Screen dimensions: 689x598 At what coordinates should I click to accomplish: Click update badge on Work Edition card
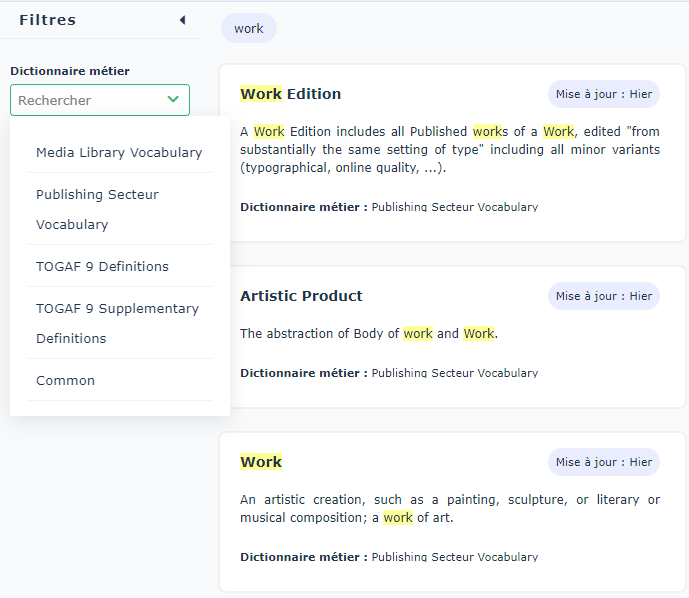tap(603, 94)
